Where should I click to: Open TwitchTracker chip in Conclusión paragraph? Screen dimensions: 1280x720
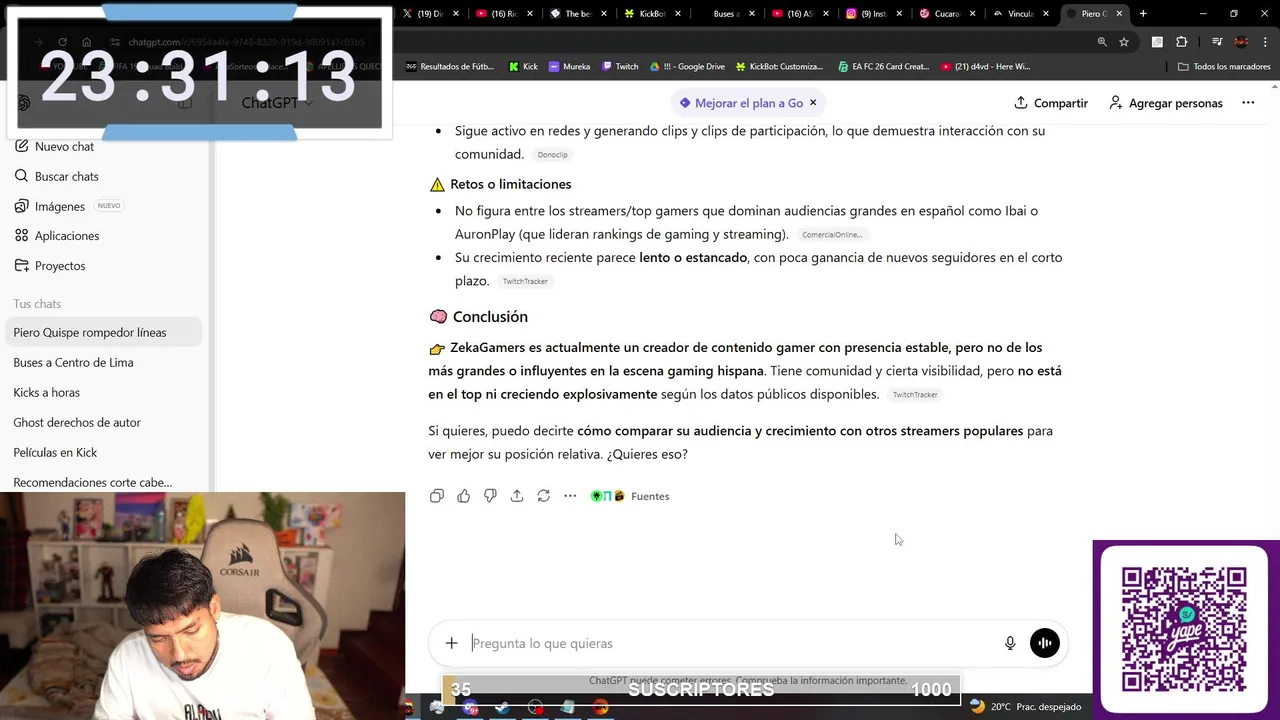click(915, 395)
